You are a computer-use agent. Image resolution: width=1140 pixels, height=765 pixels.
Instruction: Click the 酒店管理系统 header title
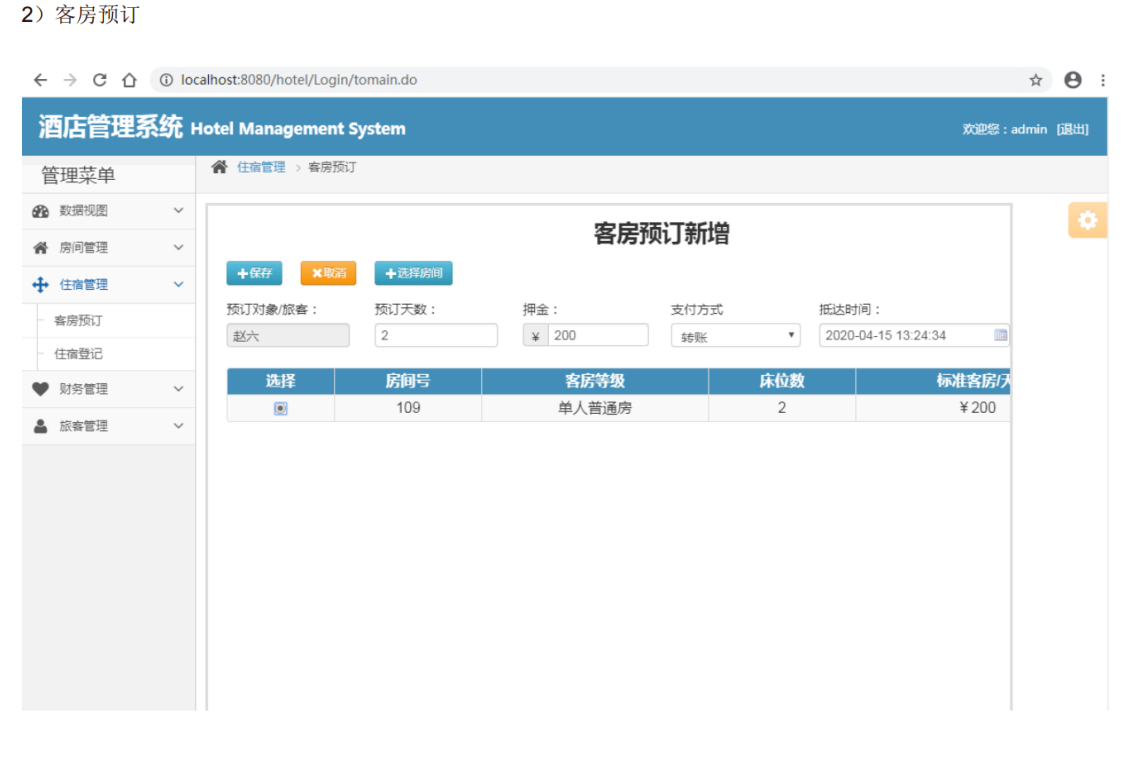pyautogui.click(x=111, y=127)
